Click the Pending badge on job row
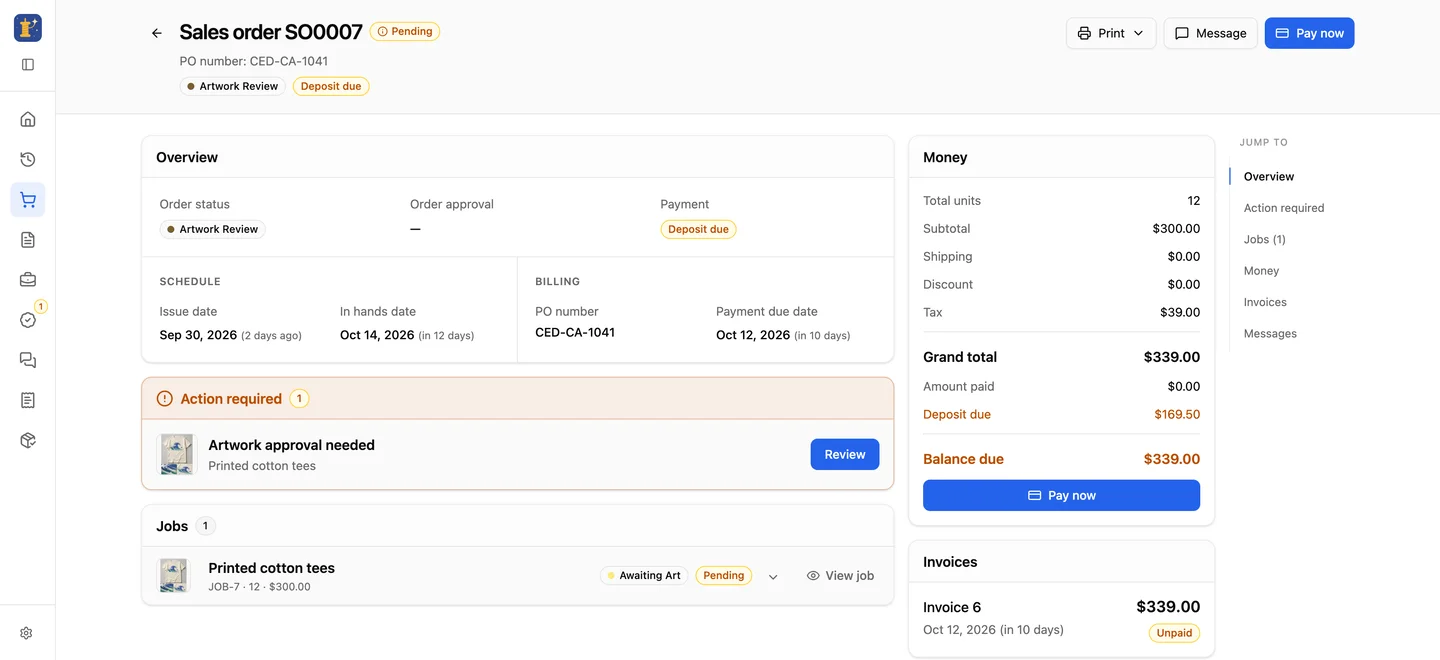Screen dimensions: 1440x660 pos(724,575)
